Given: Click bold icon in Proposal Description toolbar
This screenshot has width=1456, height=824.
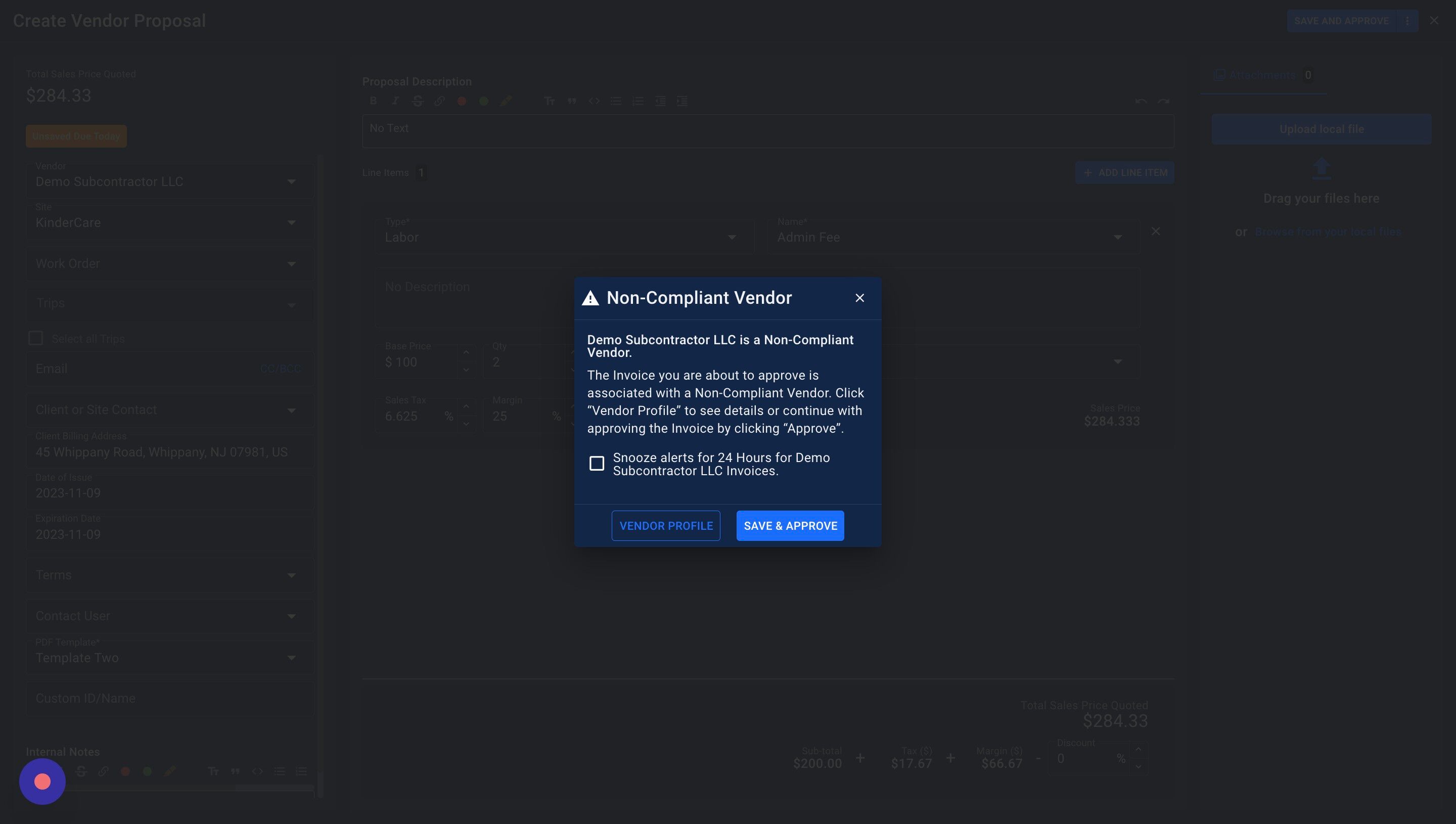Looking at the screenshot, I should click(374, 101).
